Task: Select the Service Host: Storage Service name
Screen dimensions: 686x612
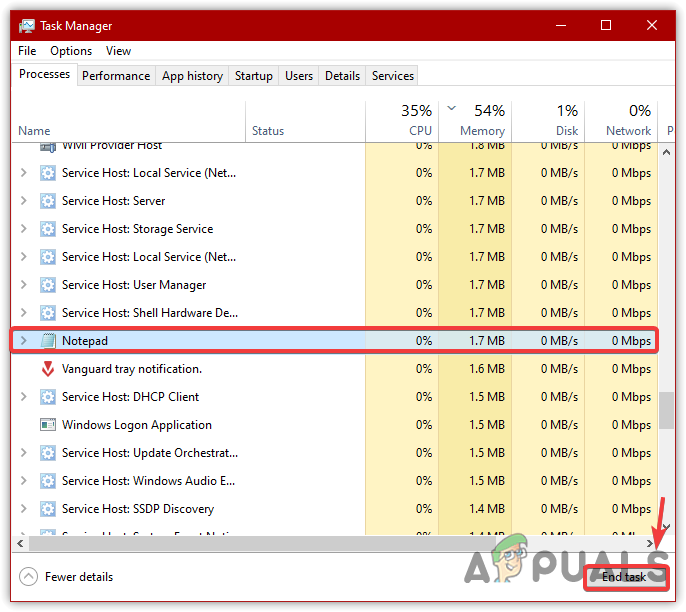Action: pos(137,229)
